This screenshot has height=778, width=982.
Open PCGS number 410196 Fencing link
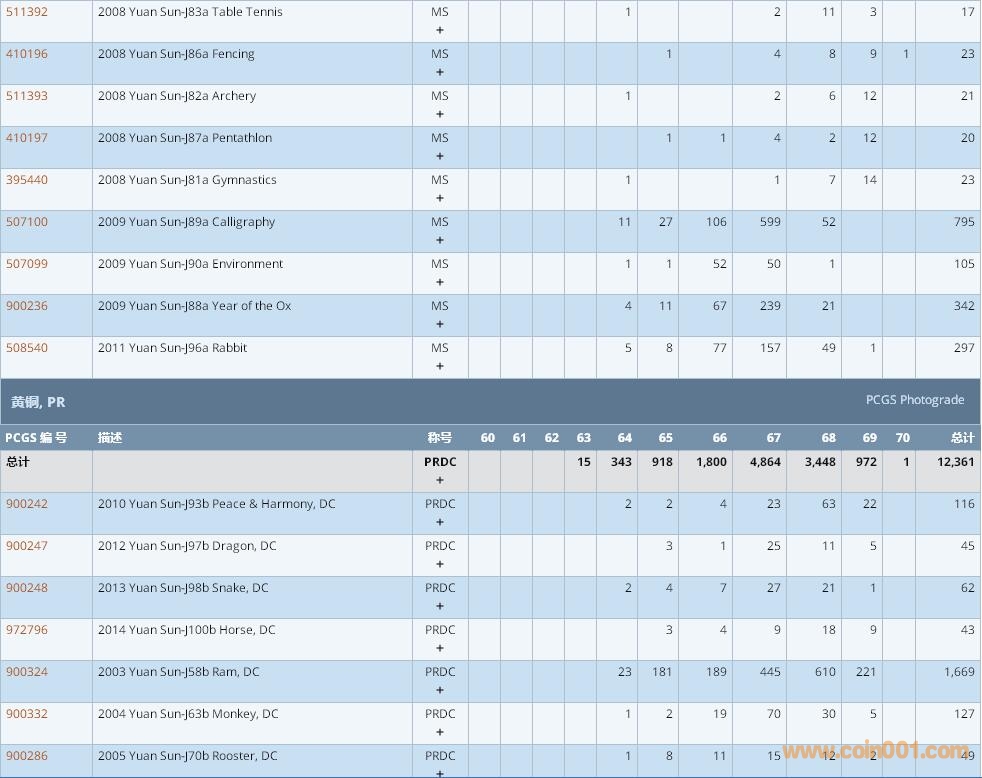click(26, 54)
